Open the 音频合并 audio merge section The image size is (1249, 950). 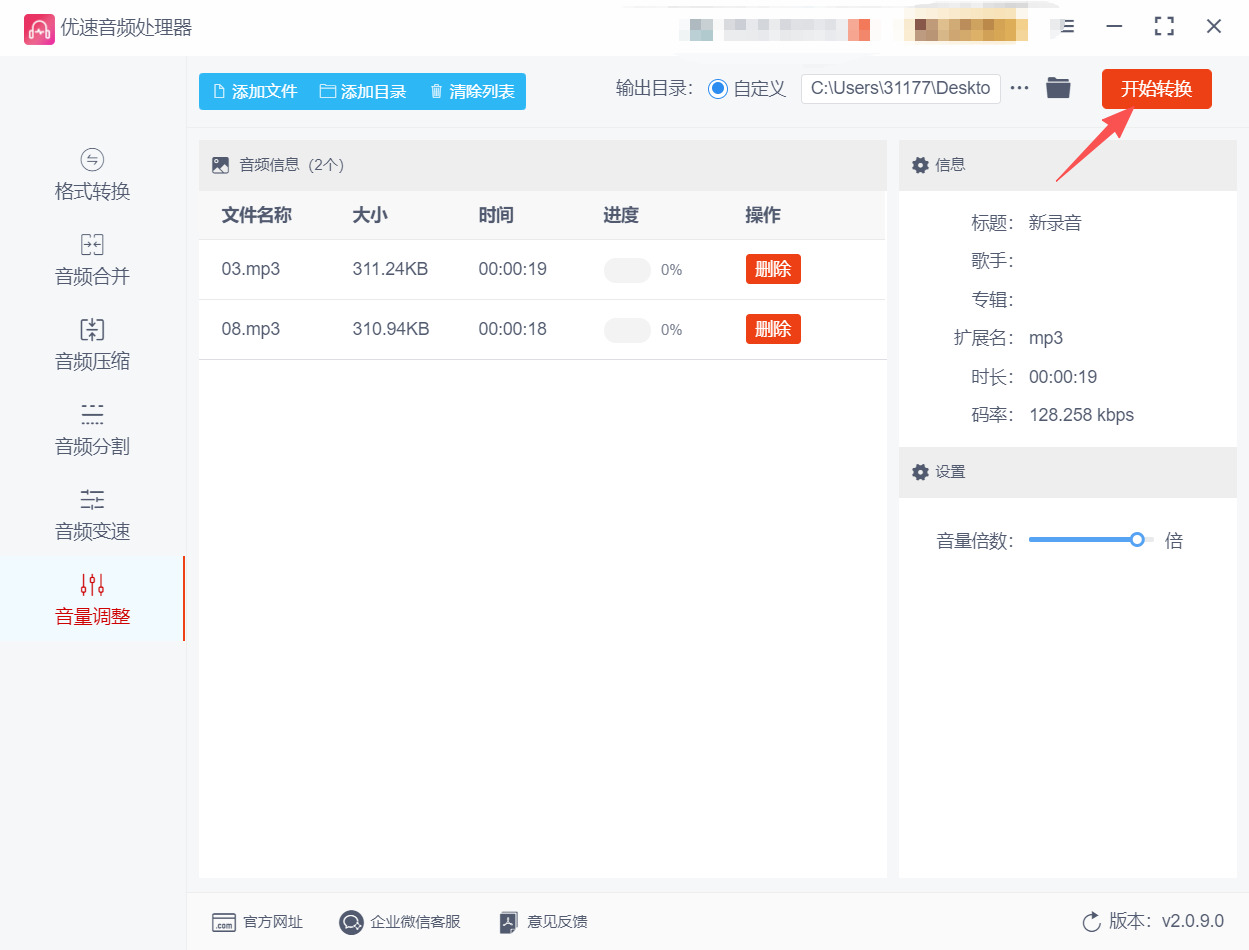(x=92, y=260)
